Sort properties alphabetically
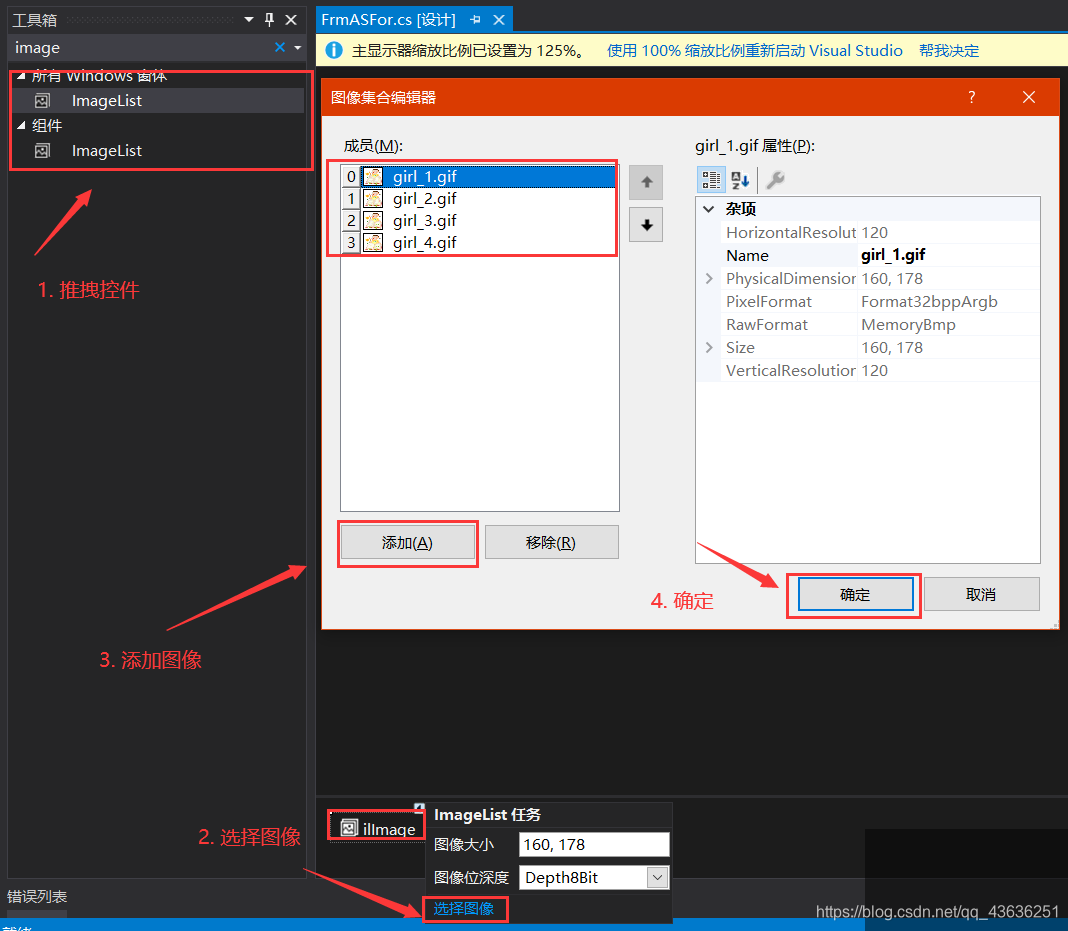 [740, 180]
